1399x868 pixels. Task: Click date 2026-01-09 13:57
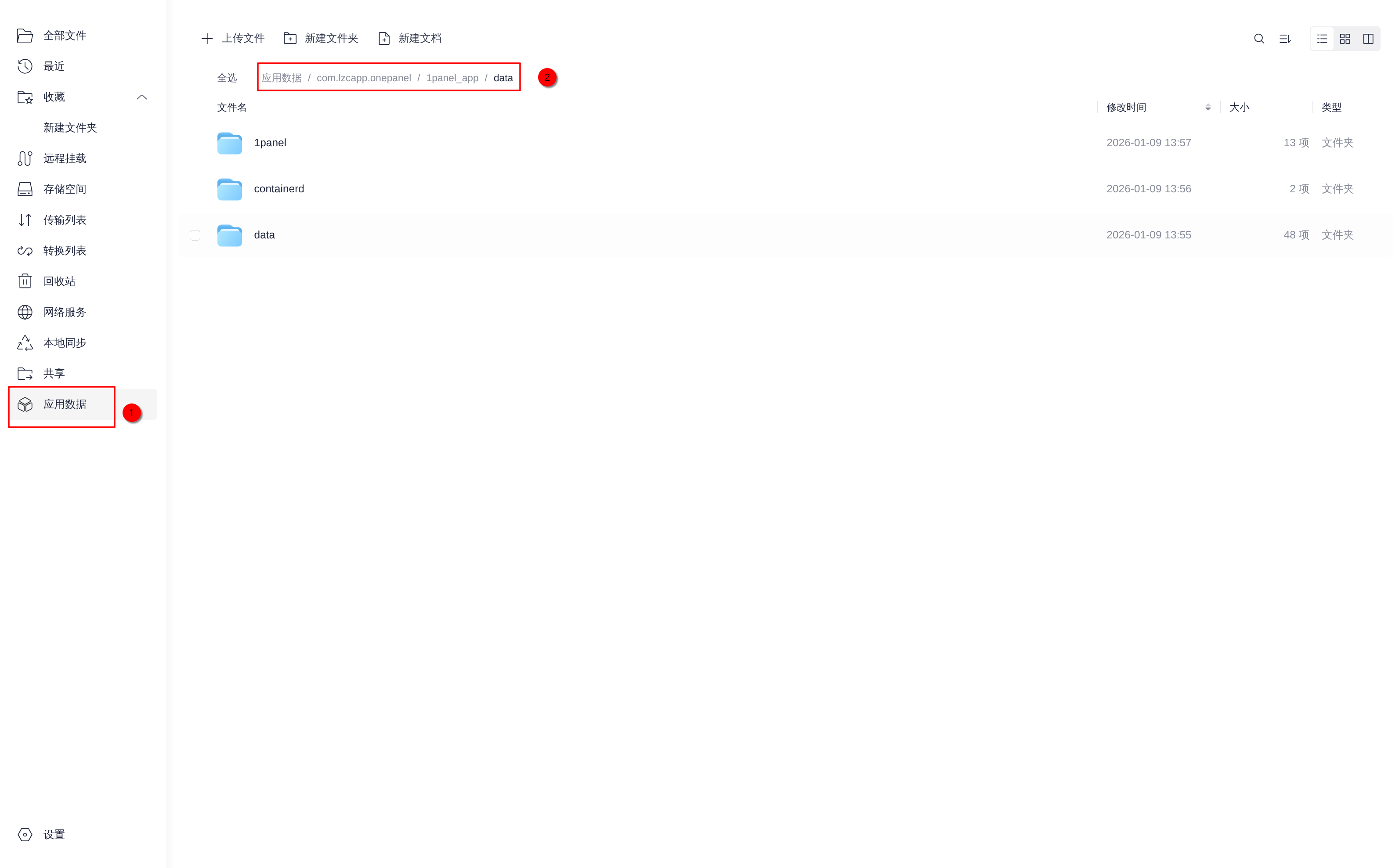tap(1149, 143)
